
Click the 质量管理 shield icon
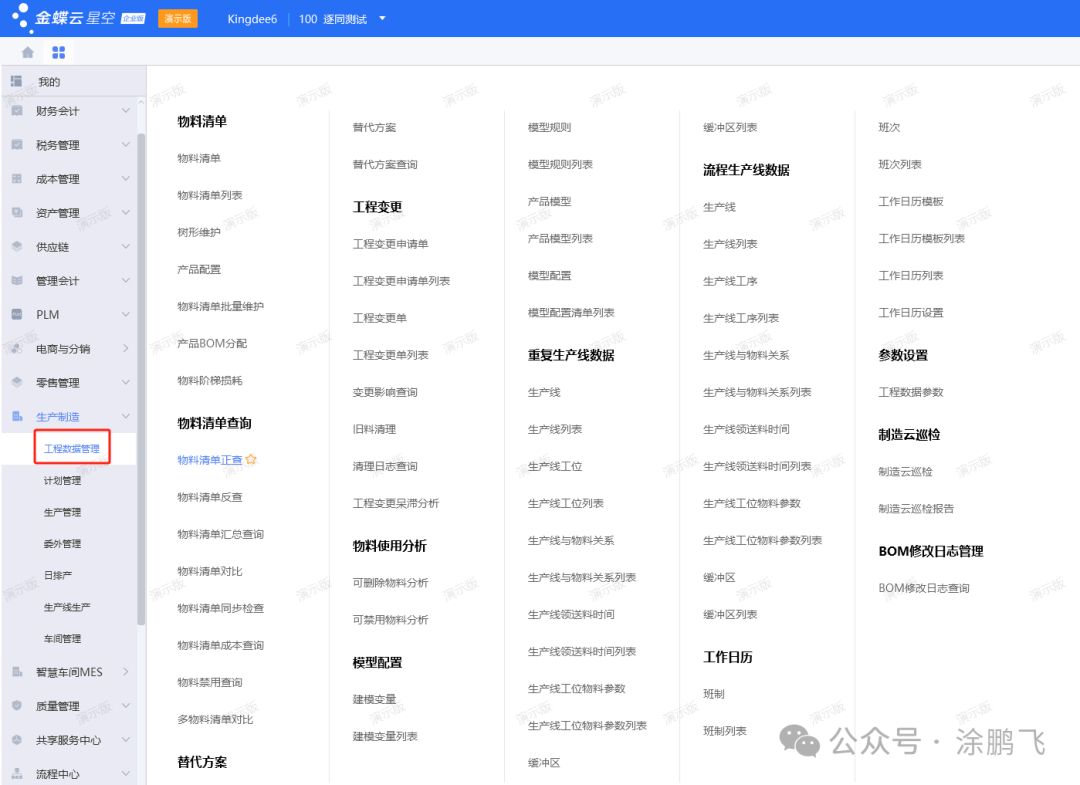click(x=17, y=706)
